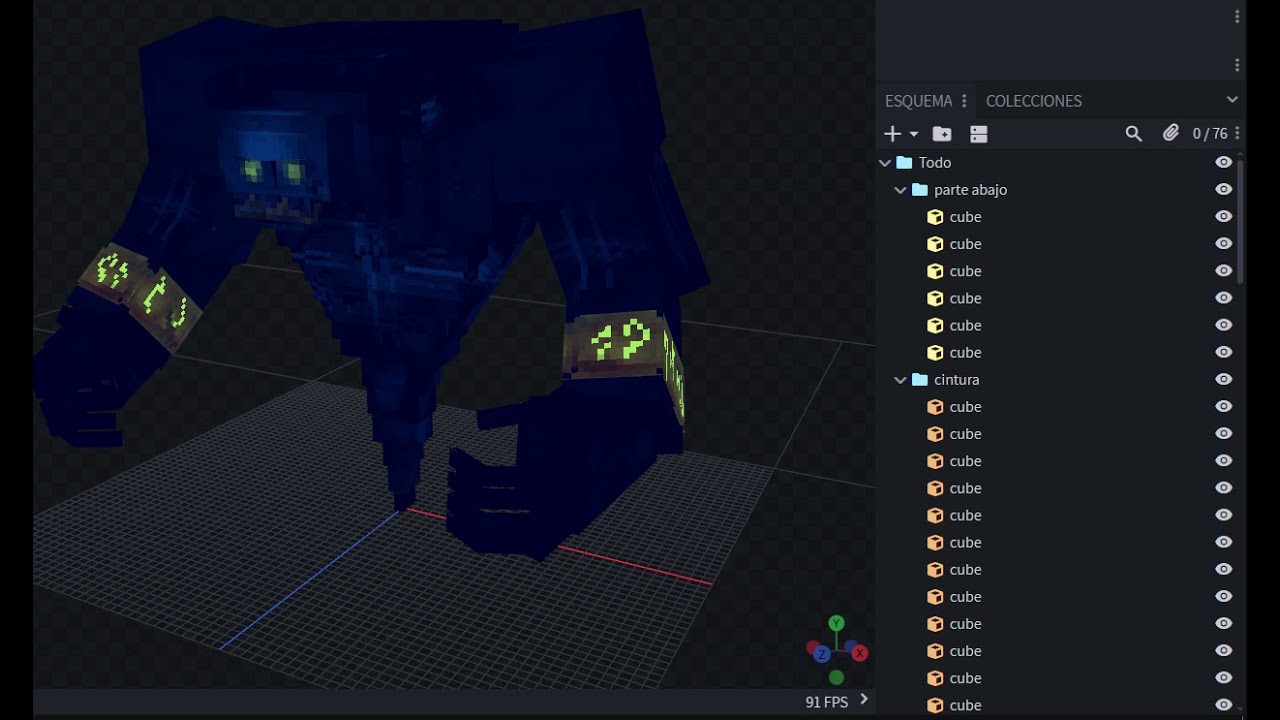This screenshot has width=1280, height=720.
Task: Switch to the ESQUEMA tab
Action: 918,101
